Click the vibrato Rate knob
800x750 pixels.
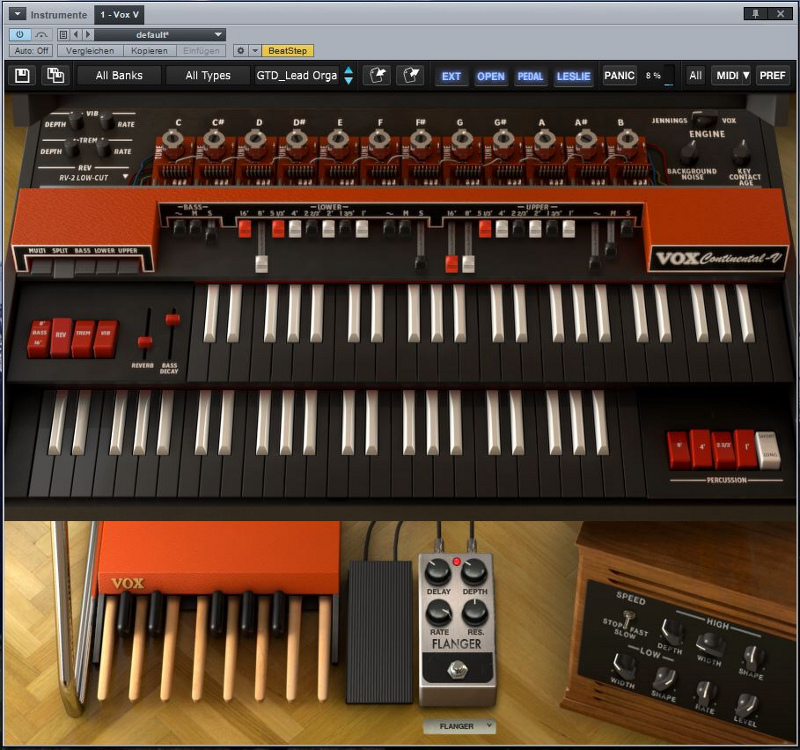point(107,121)
